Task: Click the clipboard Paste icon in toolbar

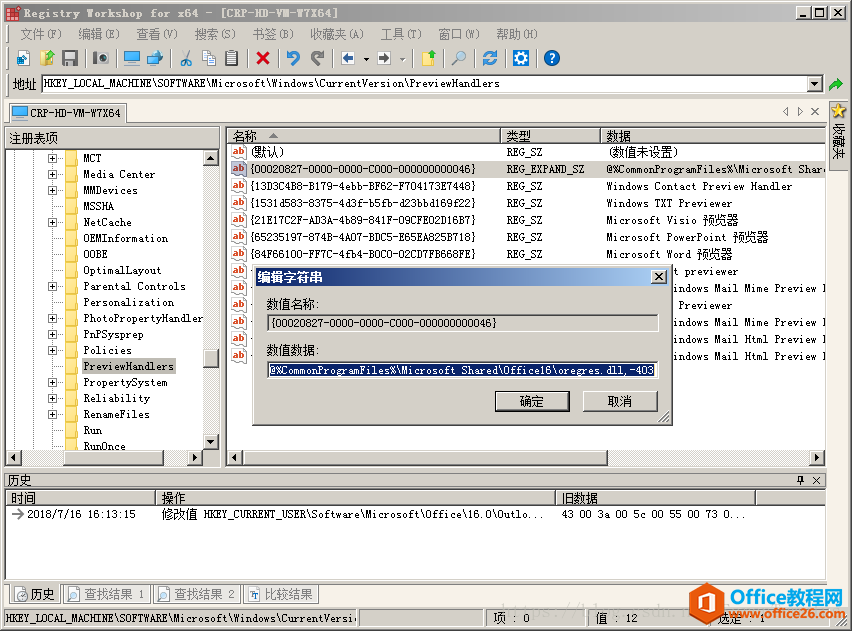Action: [x=232, y=58]
